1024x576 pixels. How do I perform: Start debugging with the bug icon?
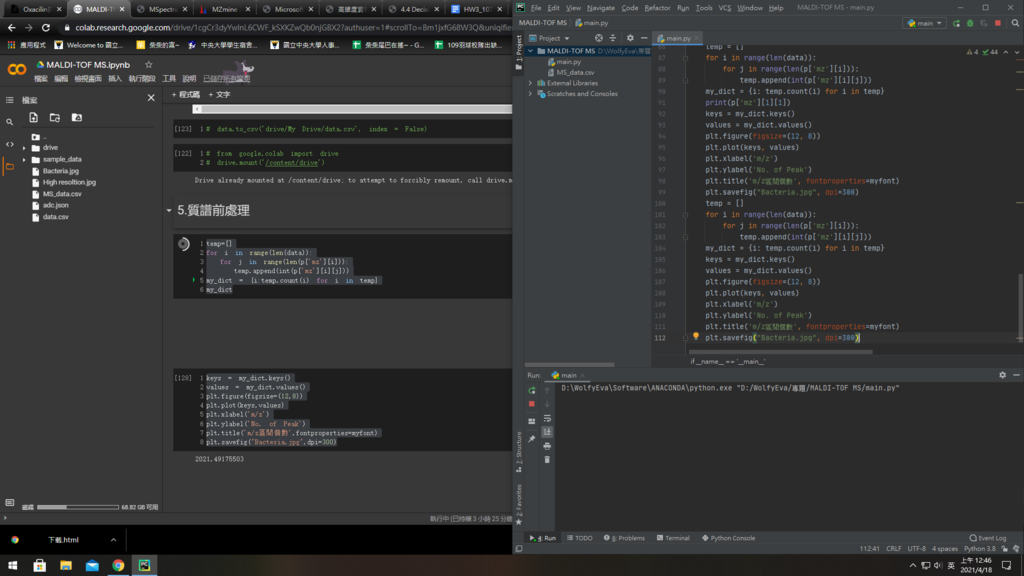coord(970,24)
